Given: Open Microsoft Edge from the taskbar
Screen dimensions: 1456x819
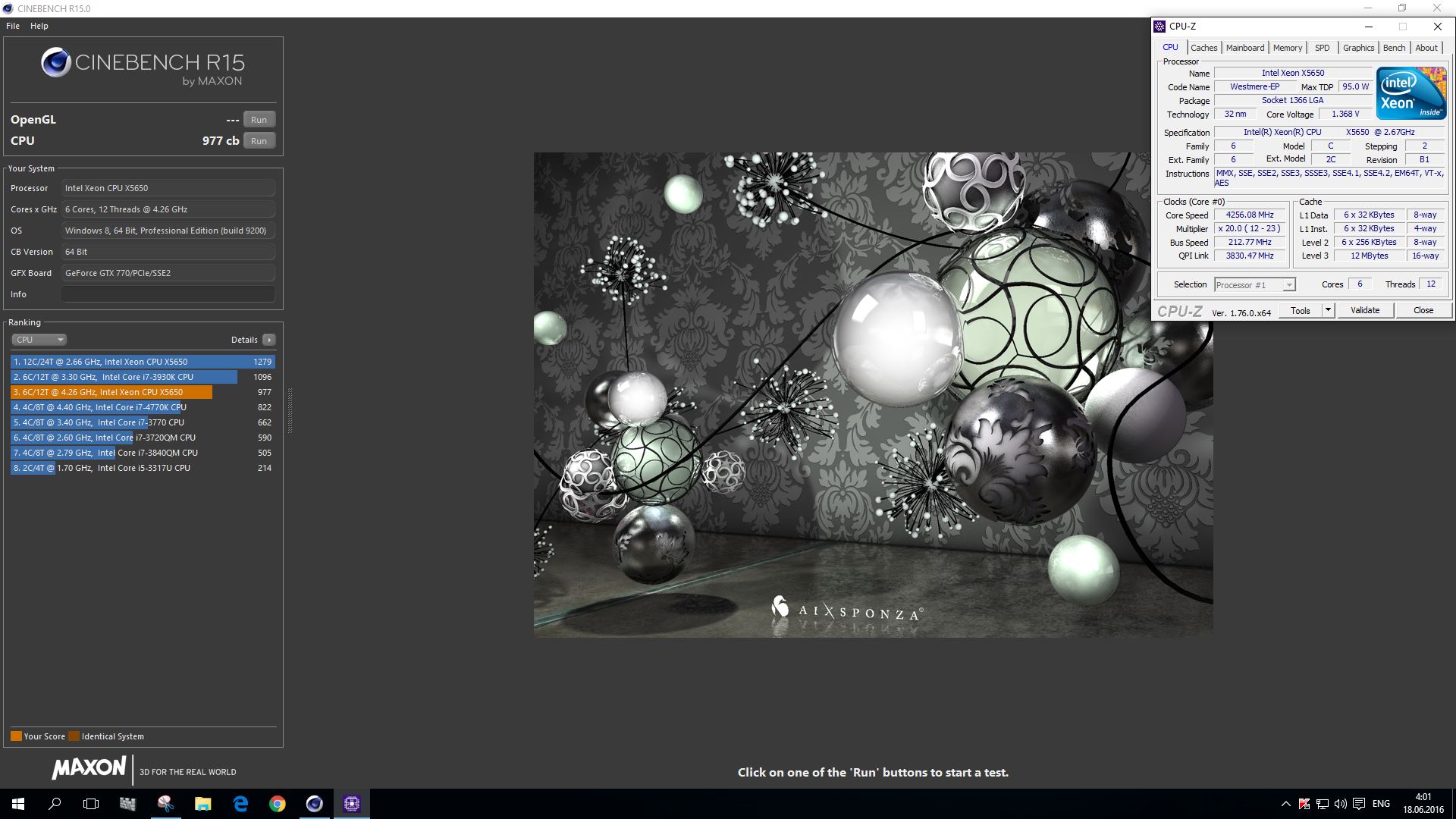Looking at the screenshot, I should point(240,804).
